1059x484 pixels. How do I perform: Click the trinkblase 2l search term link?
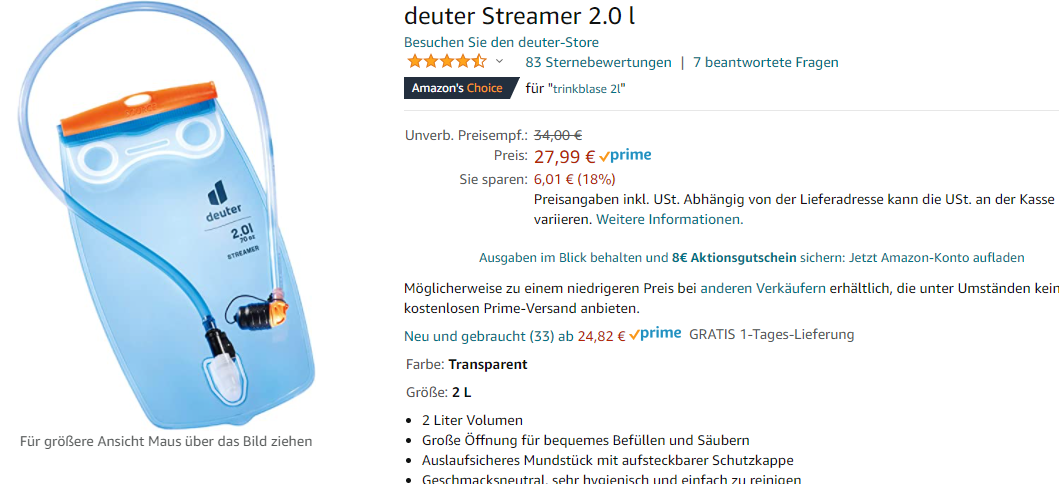click(x=586, y=89)
